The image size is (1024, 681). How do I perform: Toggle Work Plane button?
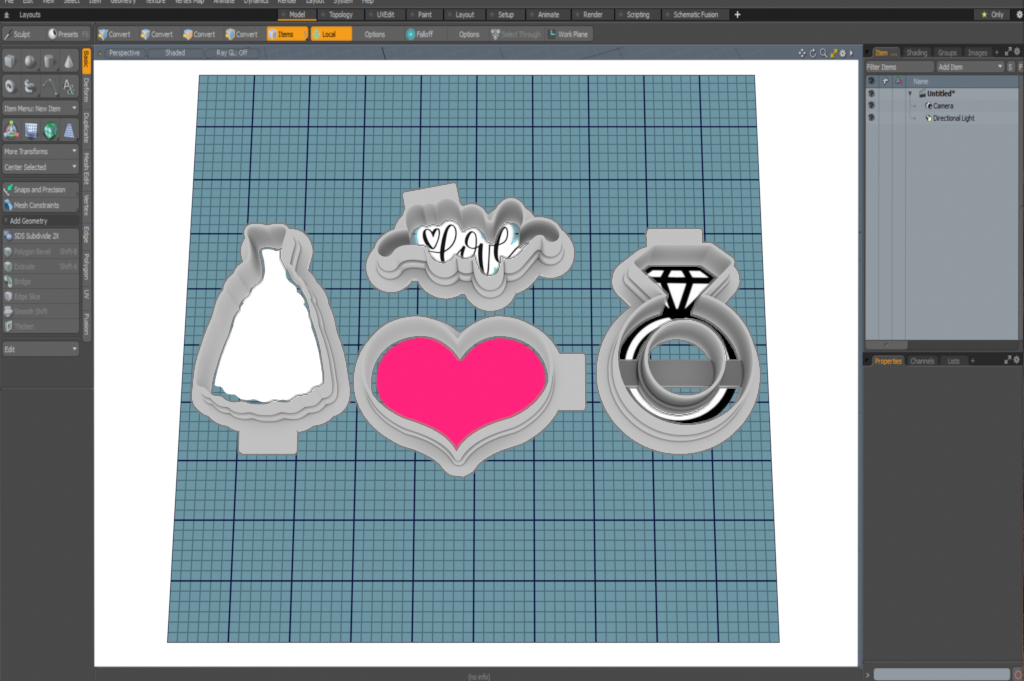click(x=568, y=34)
